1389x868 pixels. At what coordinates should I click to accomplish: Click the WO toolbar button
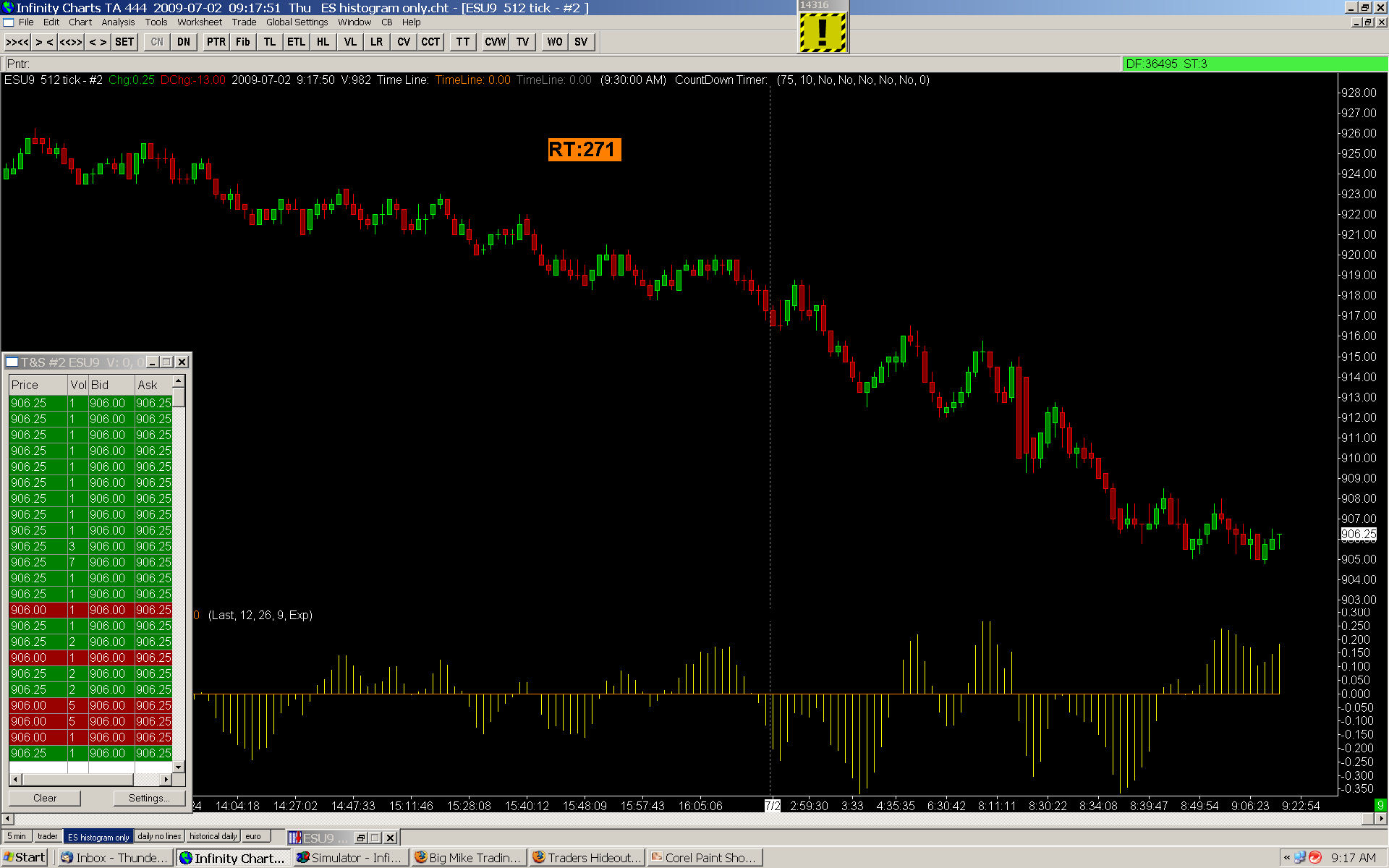pyautogui.click(x=554, y=42)
